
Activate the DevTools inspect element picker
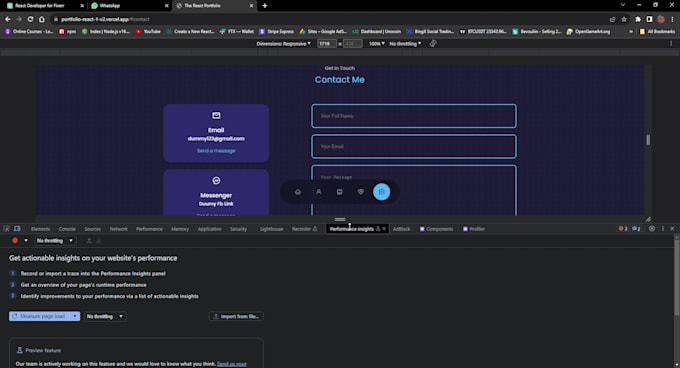7,229
